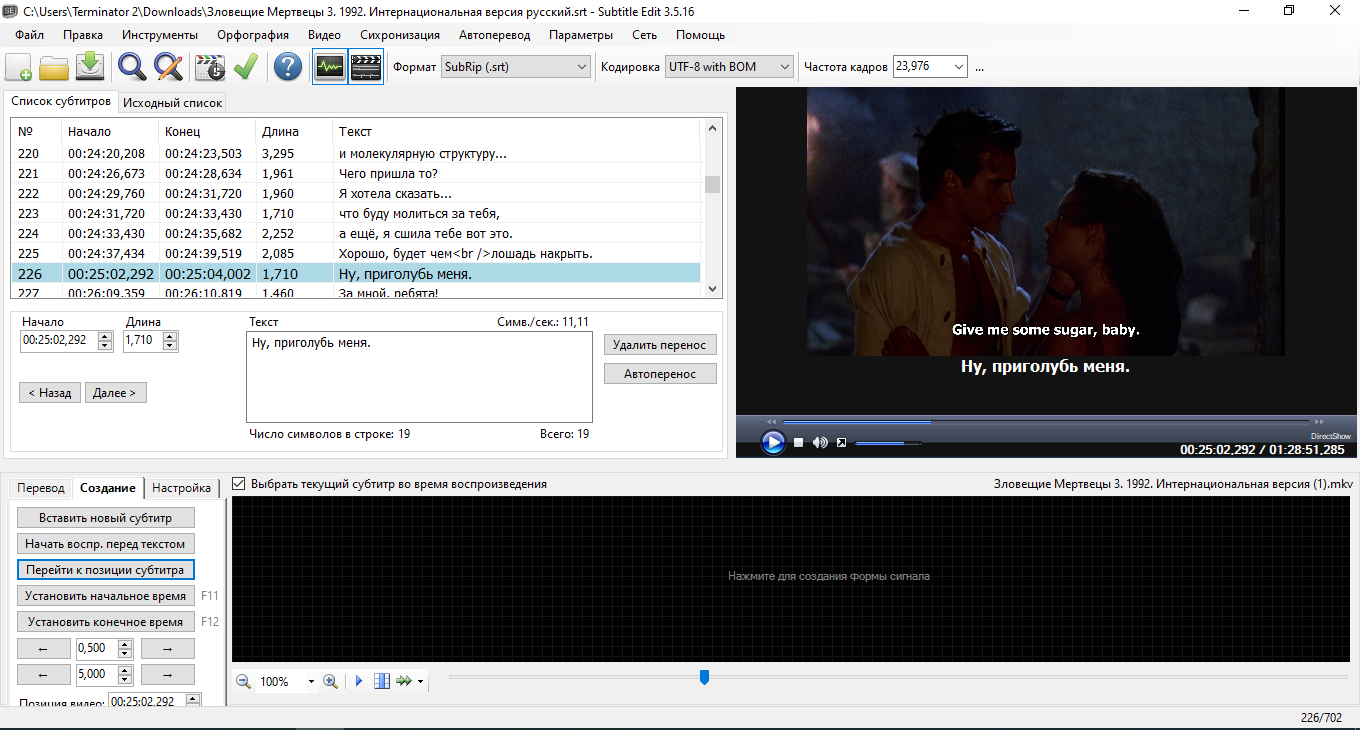Zoom out the waveform magnifier minus
The height and width of the screenshot is (730, 1360).
point(244,681)
